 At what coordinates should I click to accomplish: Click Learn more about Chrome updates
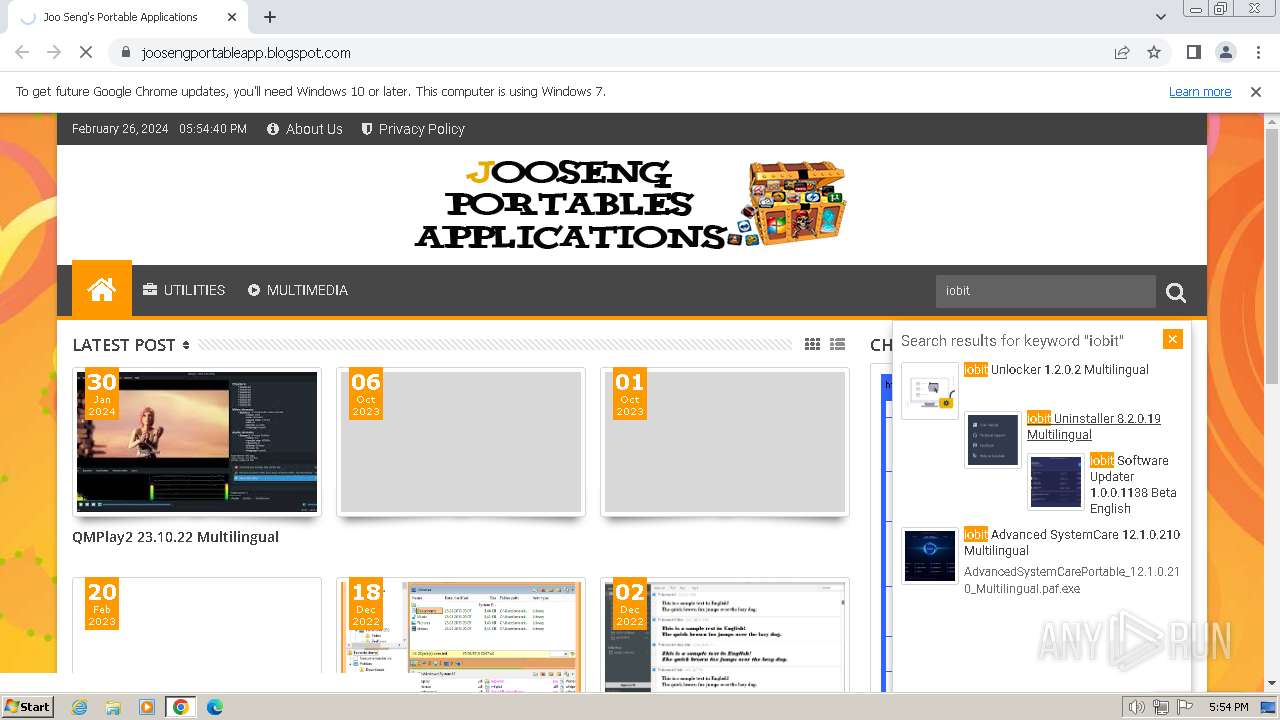(x=1200, y=92)
